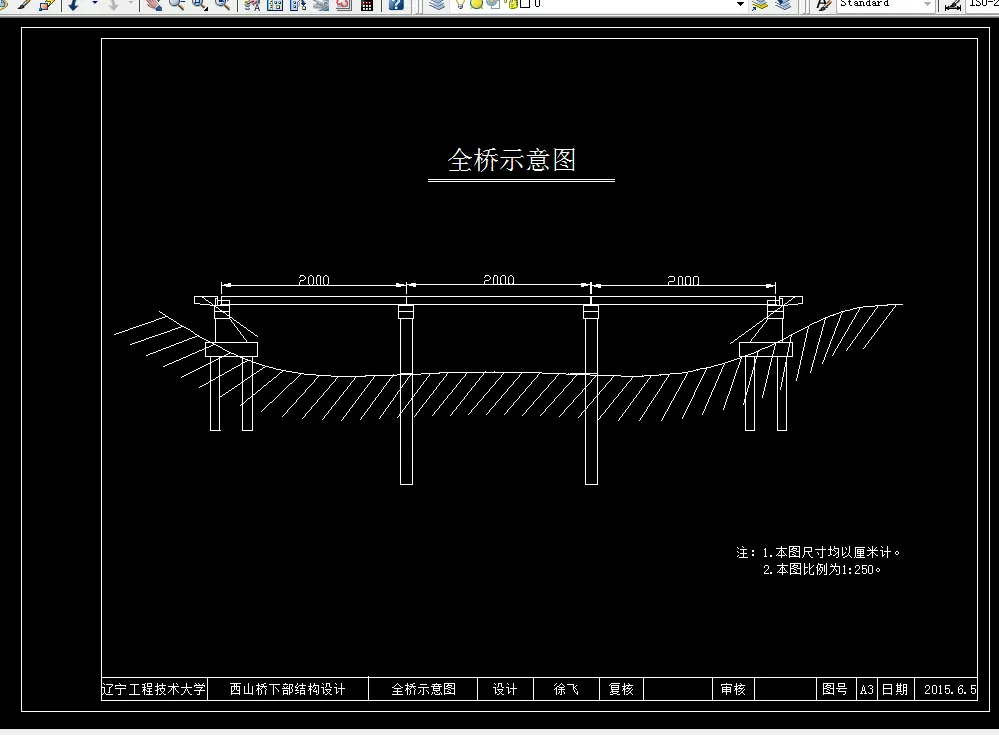Click title block cell 西山桥下部结构设计
Image resolution: width=999 pixels, height=735 pixels.
point(287,689)
